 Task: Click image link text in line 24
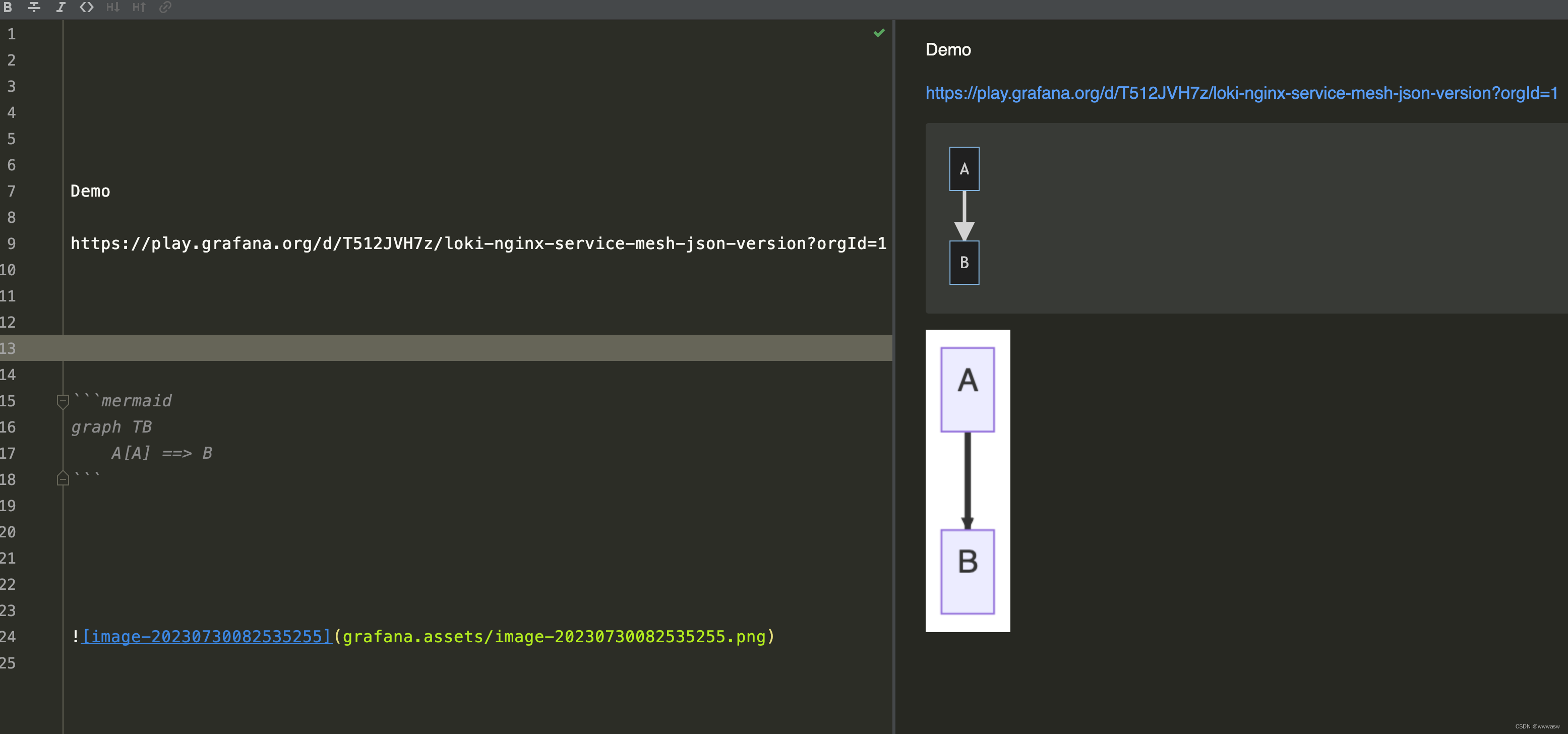pos(207,637)
